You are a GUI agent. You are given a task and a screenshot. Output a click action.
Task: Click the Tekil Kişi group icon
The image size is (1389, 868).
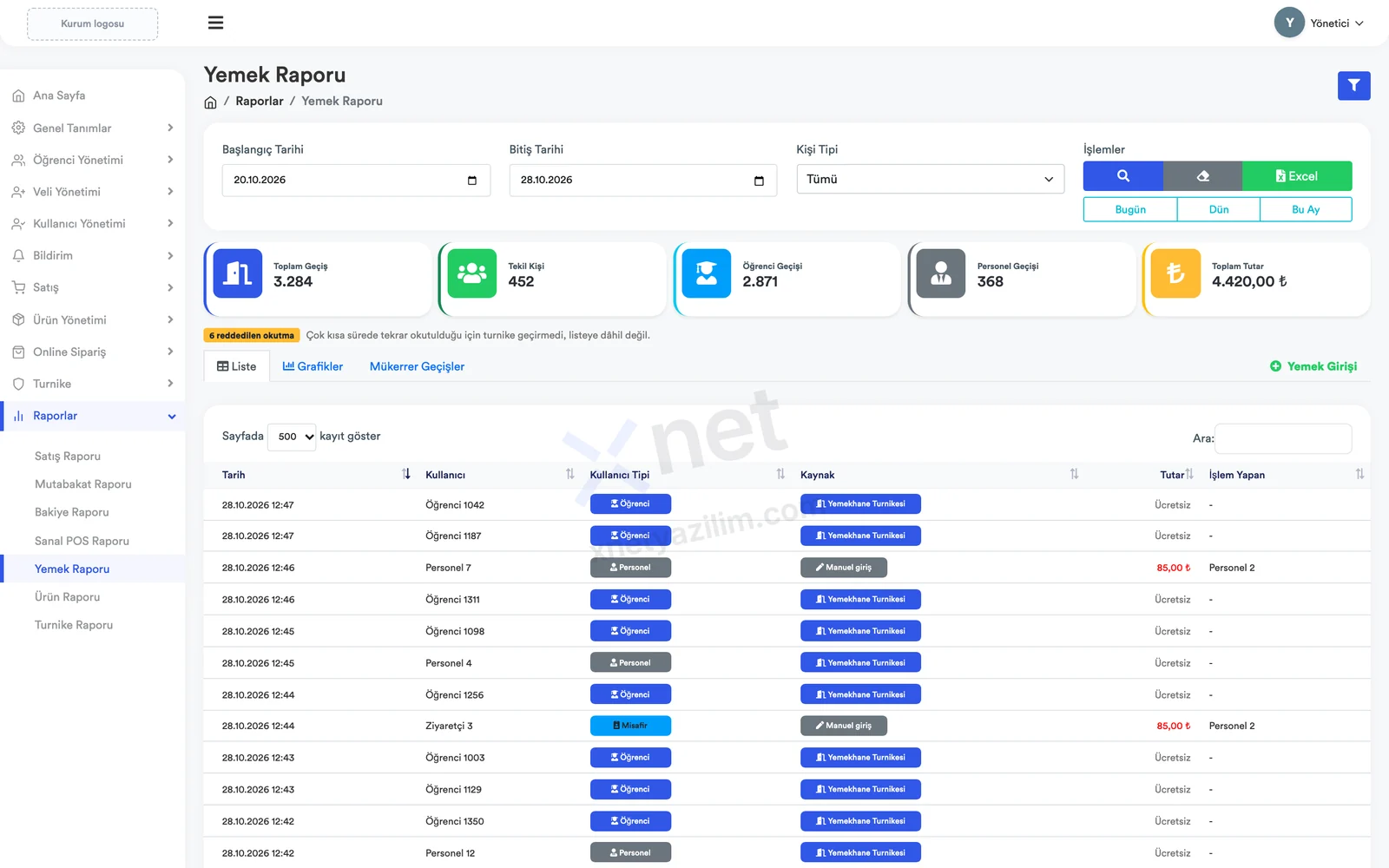pyautogui.click(x=472, y=273)
